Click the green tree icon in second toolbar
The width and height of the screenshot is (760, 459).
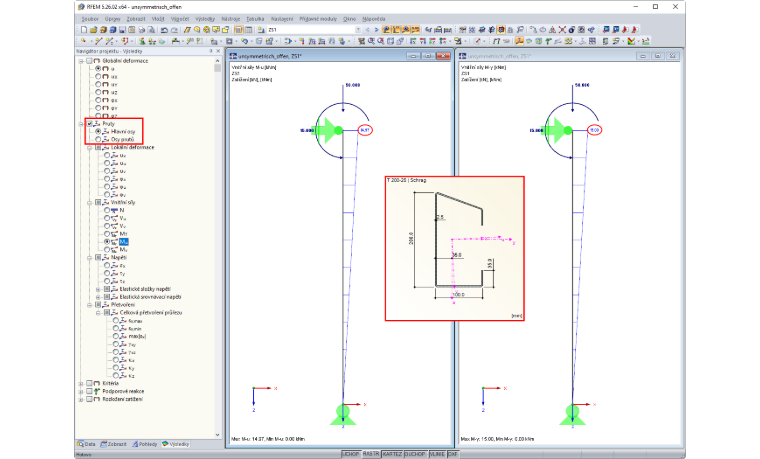(548, 41)
